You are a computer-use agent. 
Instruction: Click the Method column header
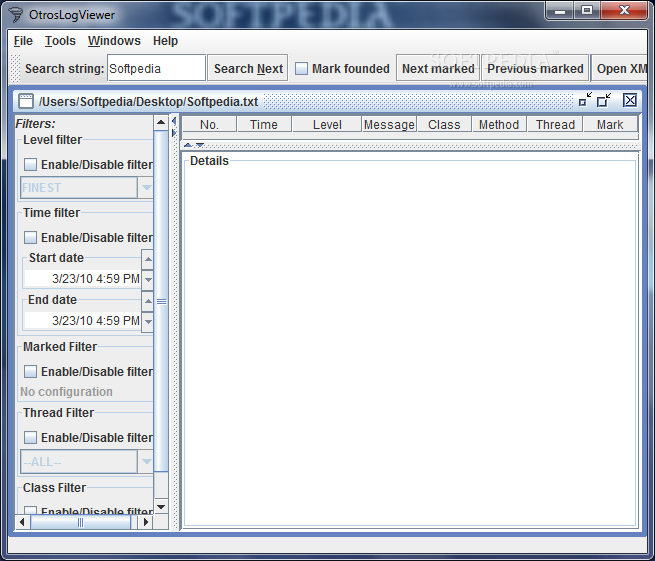tap(499, 124)
